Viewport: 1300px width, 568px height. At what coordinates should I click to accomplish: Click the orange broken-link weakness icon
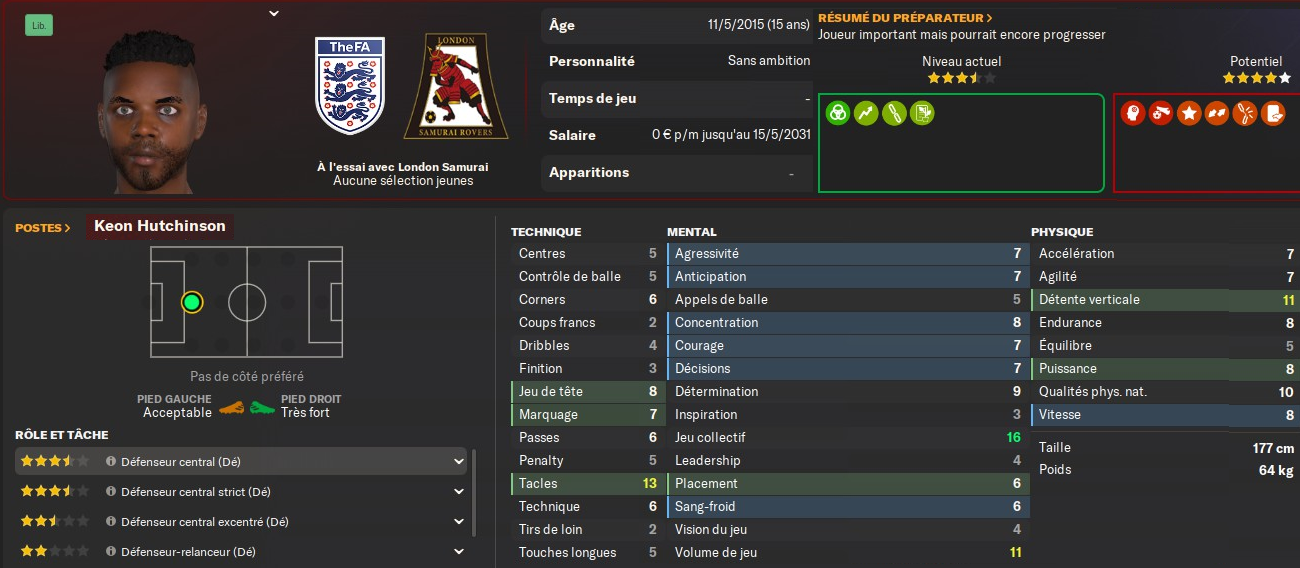pyautogui.click(x=1245, y=113)
